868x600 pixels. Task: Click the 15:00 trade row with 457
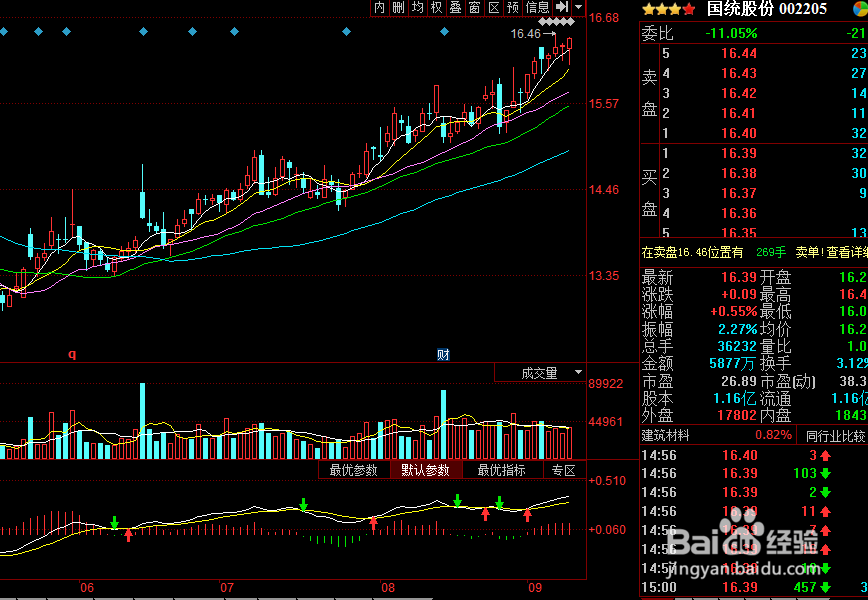point(754,587)
